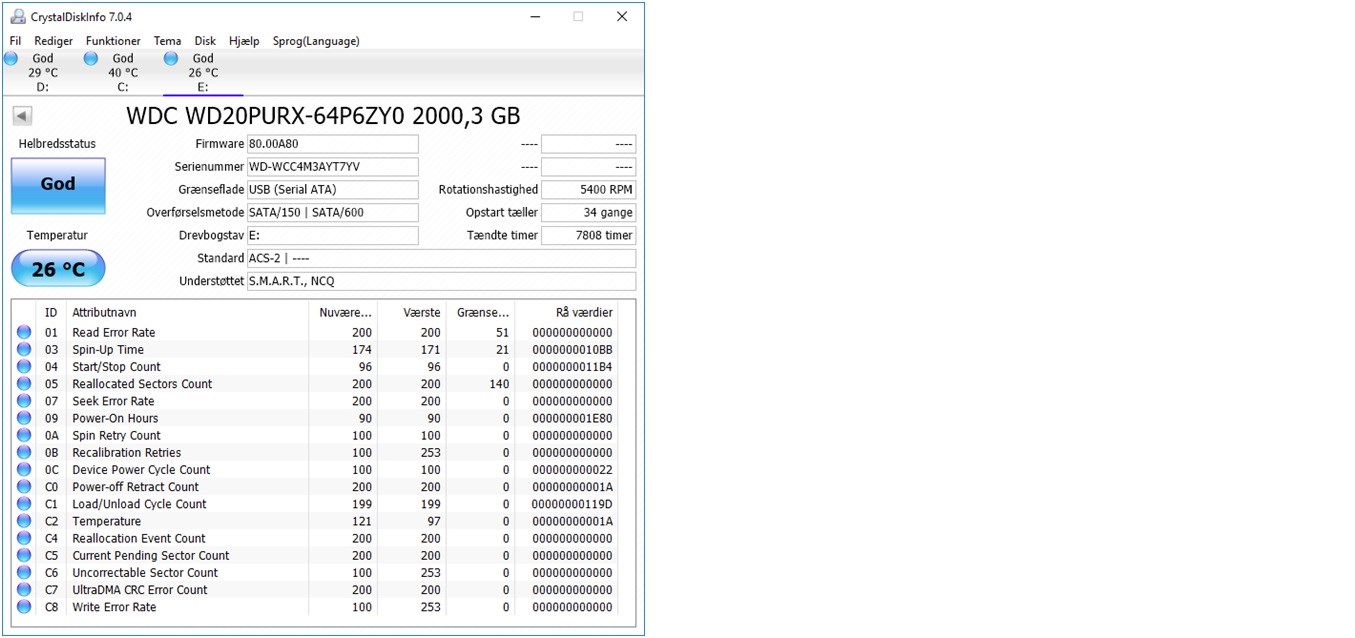Click the Rotationshastighed field 5400 RPM

pyautogui.click(x=588, y=190)
